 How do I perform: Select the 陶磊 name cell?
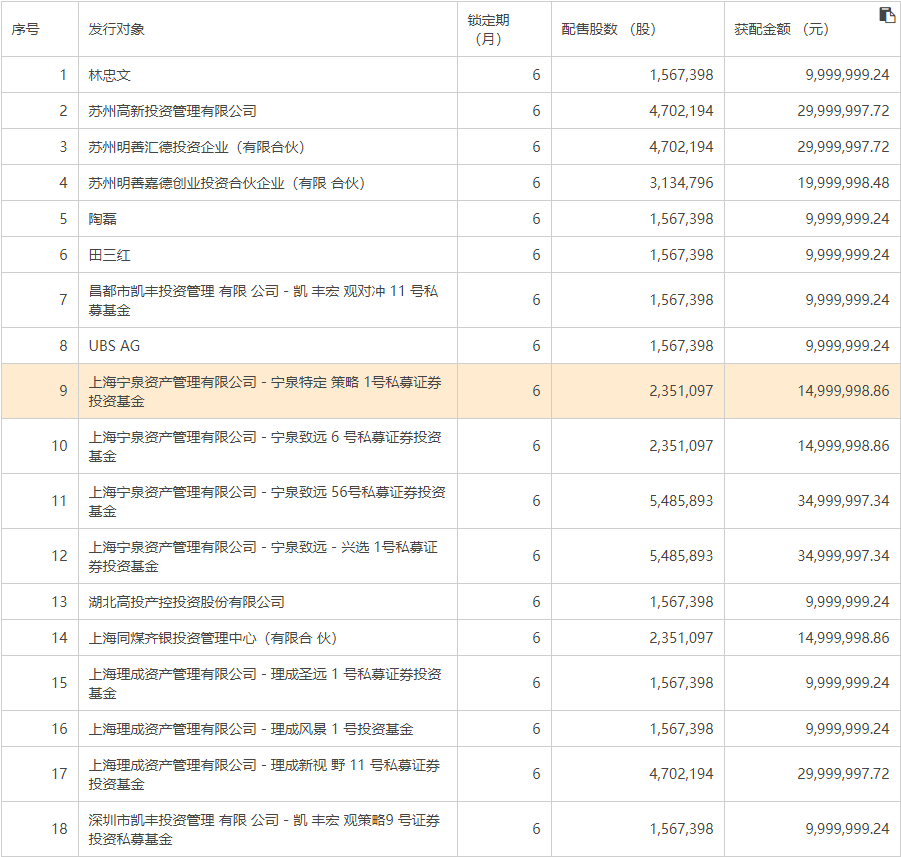pos(103,219)
